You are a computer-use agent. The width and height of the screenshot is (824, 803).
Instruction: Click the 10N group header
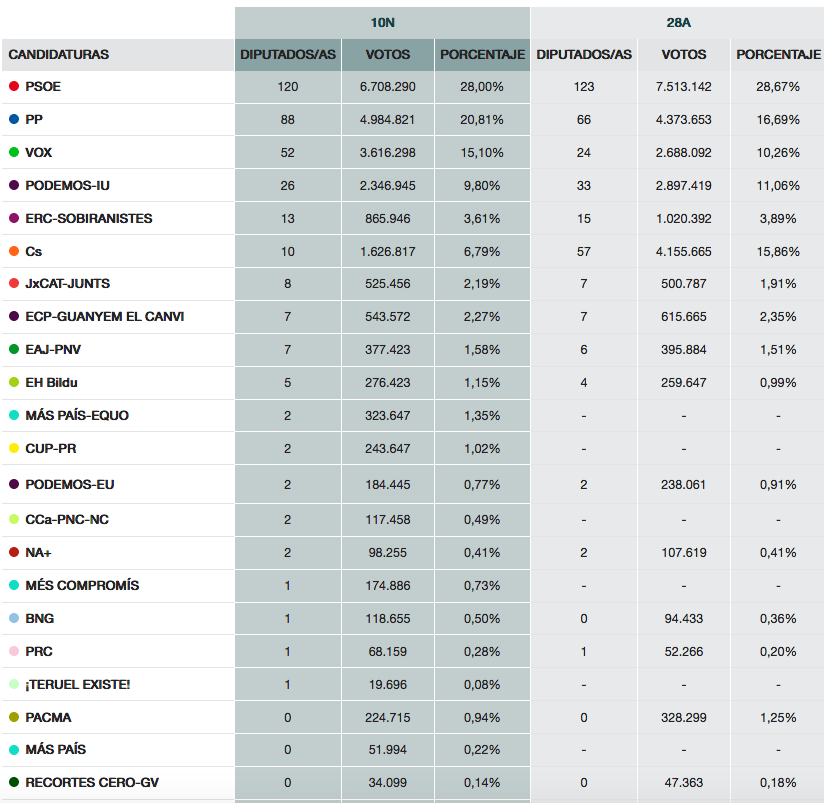383,23
